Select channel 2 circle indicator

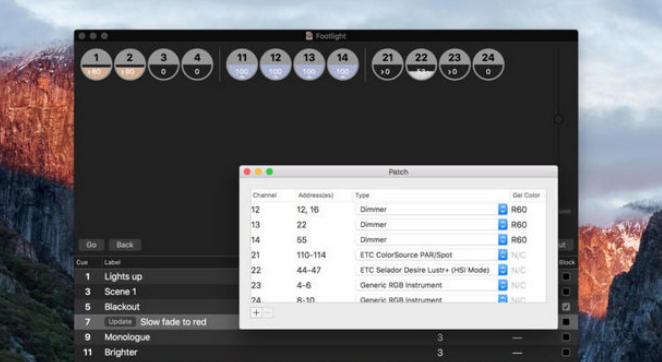[x=130, y=64]
